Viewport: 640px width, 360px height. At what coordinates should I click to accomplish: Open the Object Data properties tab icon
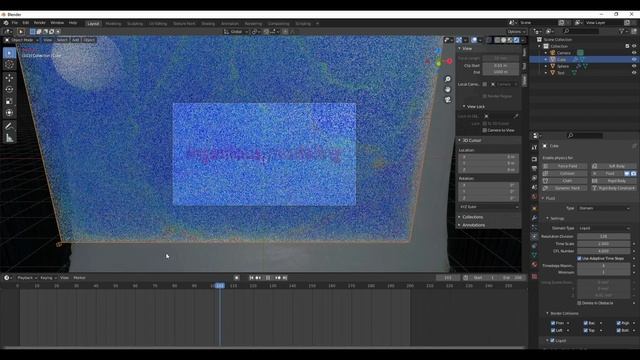coord(534,255)
